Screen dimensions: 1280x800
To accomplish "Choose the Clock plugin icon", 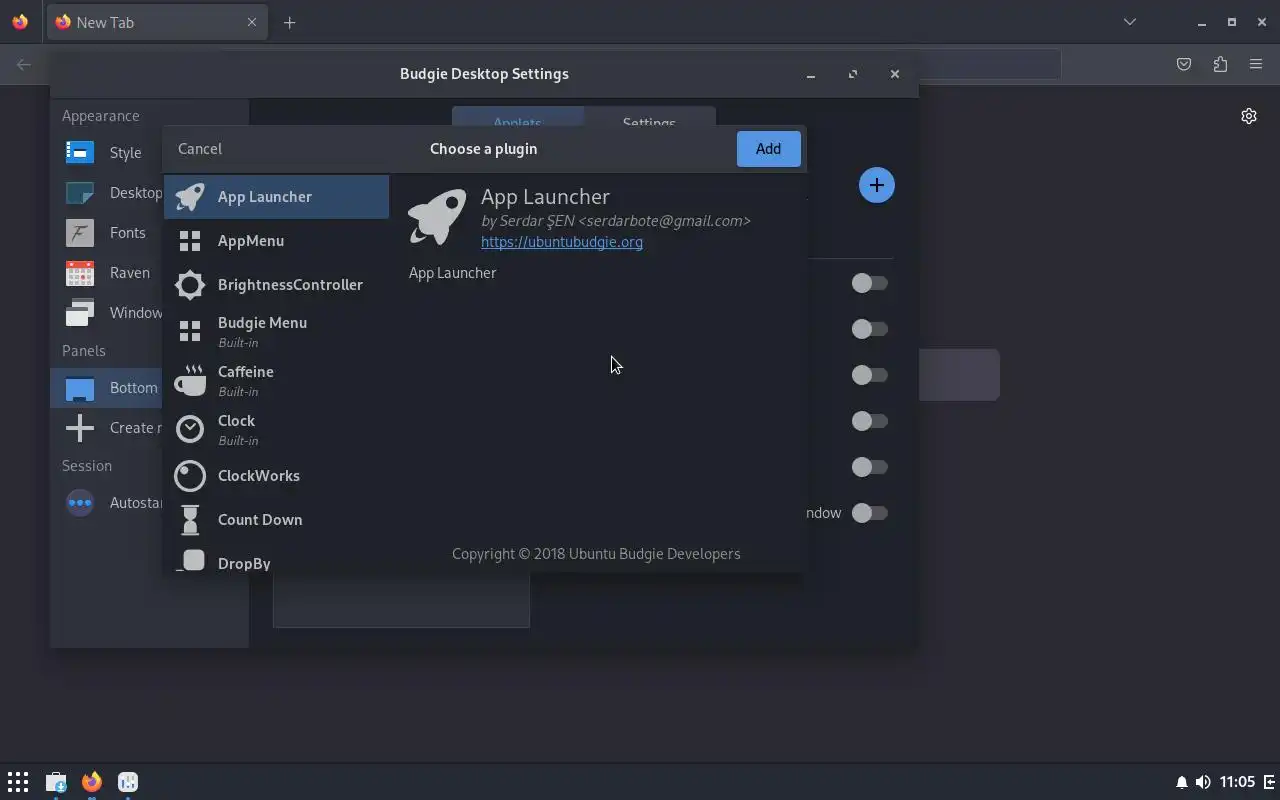I will (190, 429).
